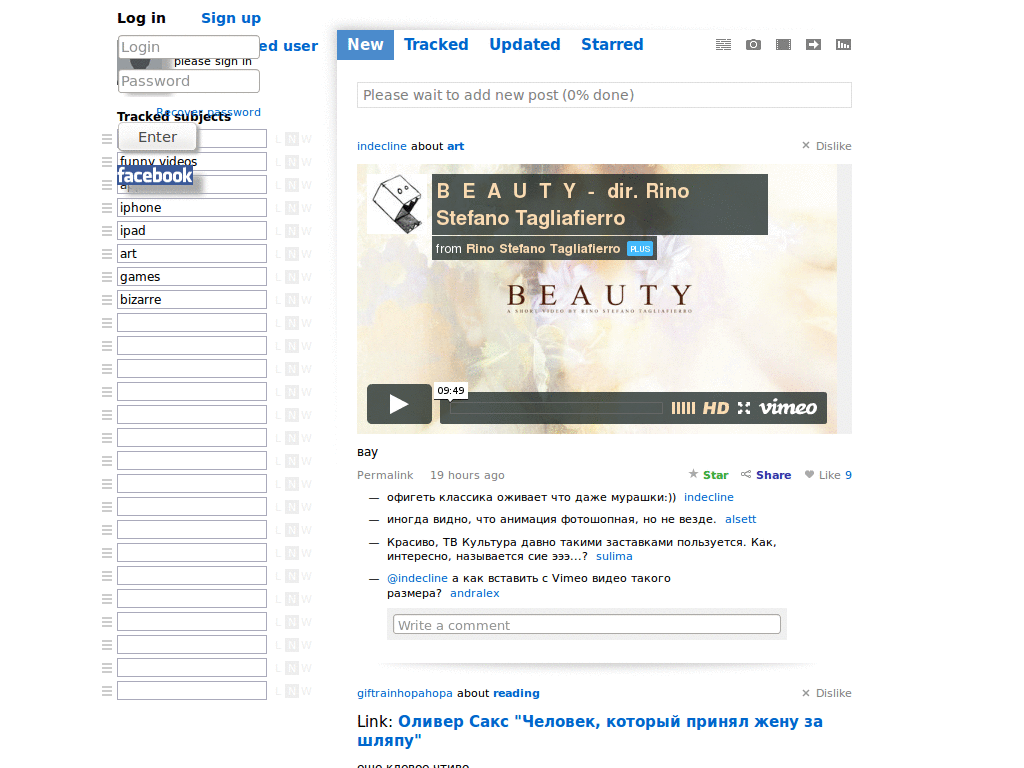Switch to the Starred tab
1024x768 pixels.
(x=613, y=44)
